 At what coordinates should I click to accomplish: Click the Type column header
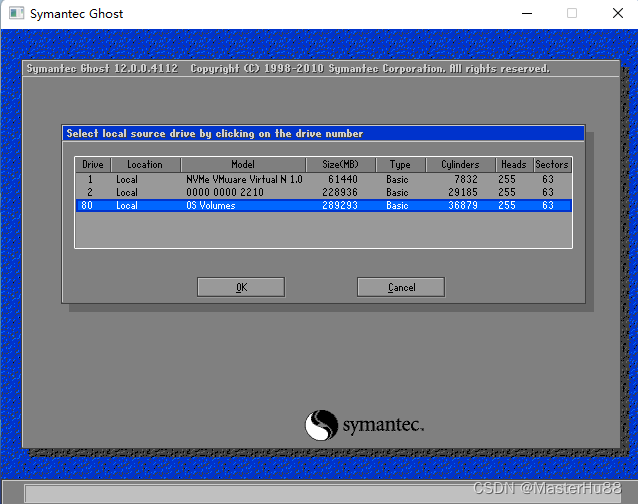point(400,165)
